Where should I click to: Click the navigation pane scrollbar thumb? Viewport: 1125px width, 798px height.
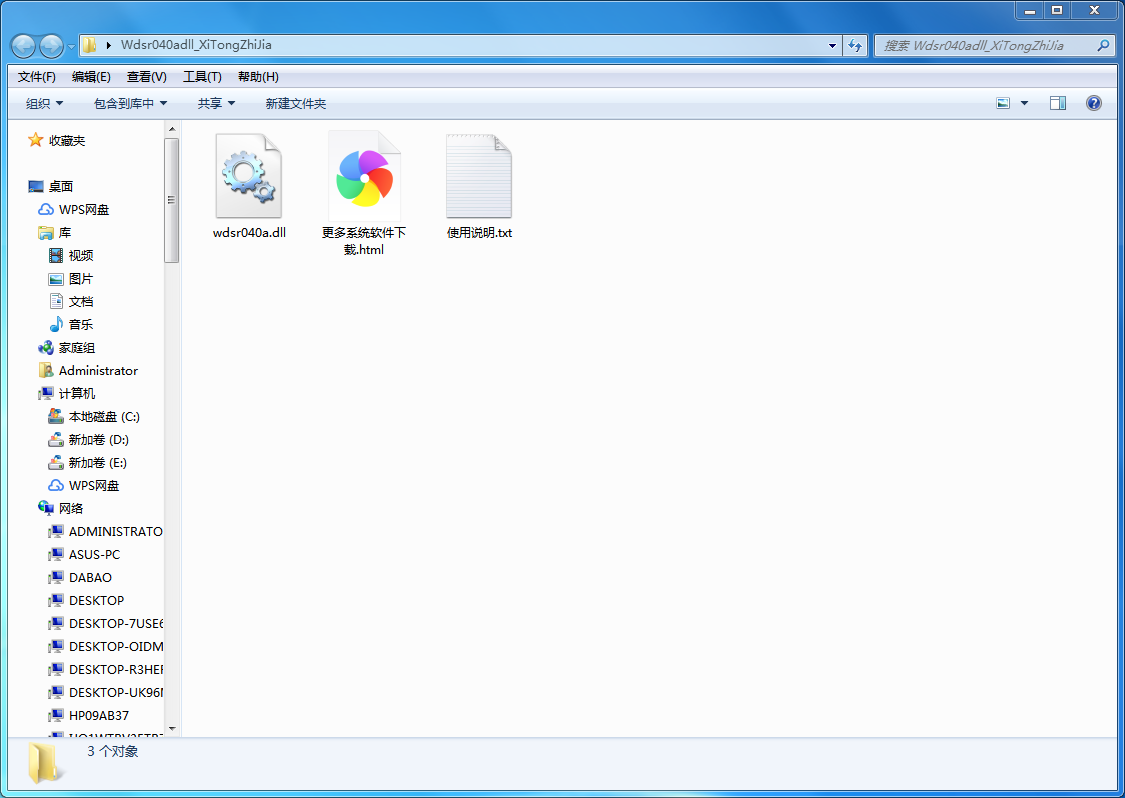(x=171, y=200)
